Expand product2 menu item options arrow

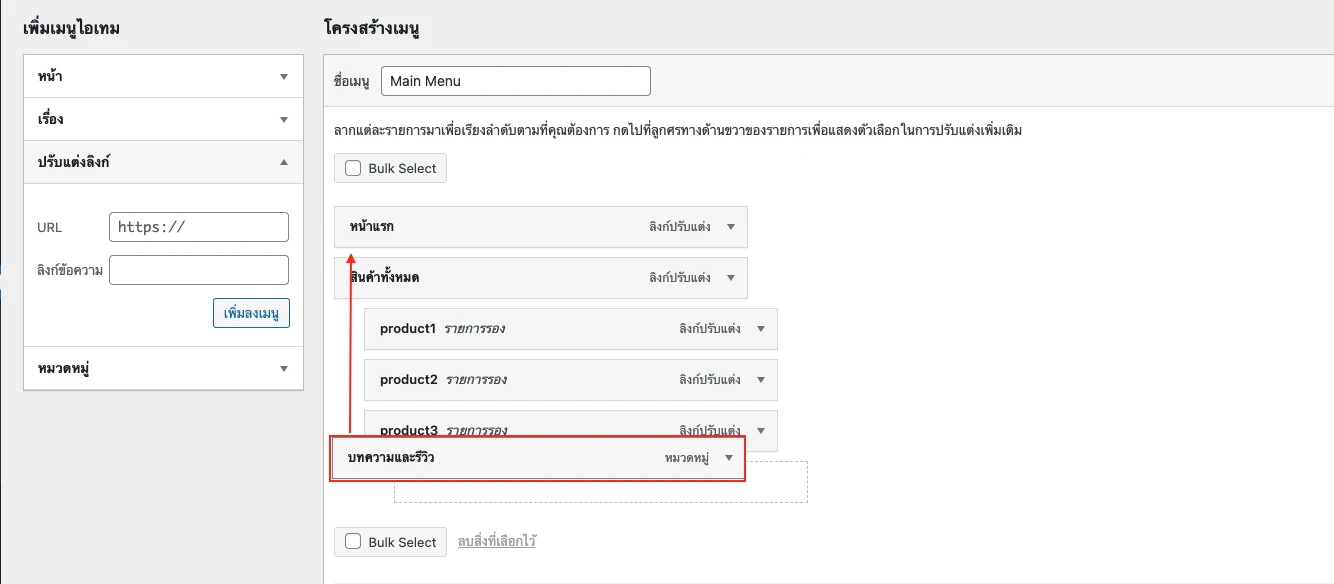coord(761,380)
